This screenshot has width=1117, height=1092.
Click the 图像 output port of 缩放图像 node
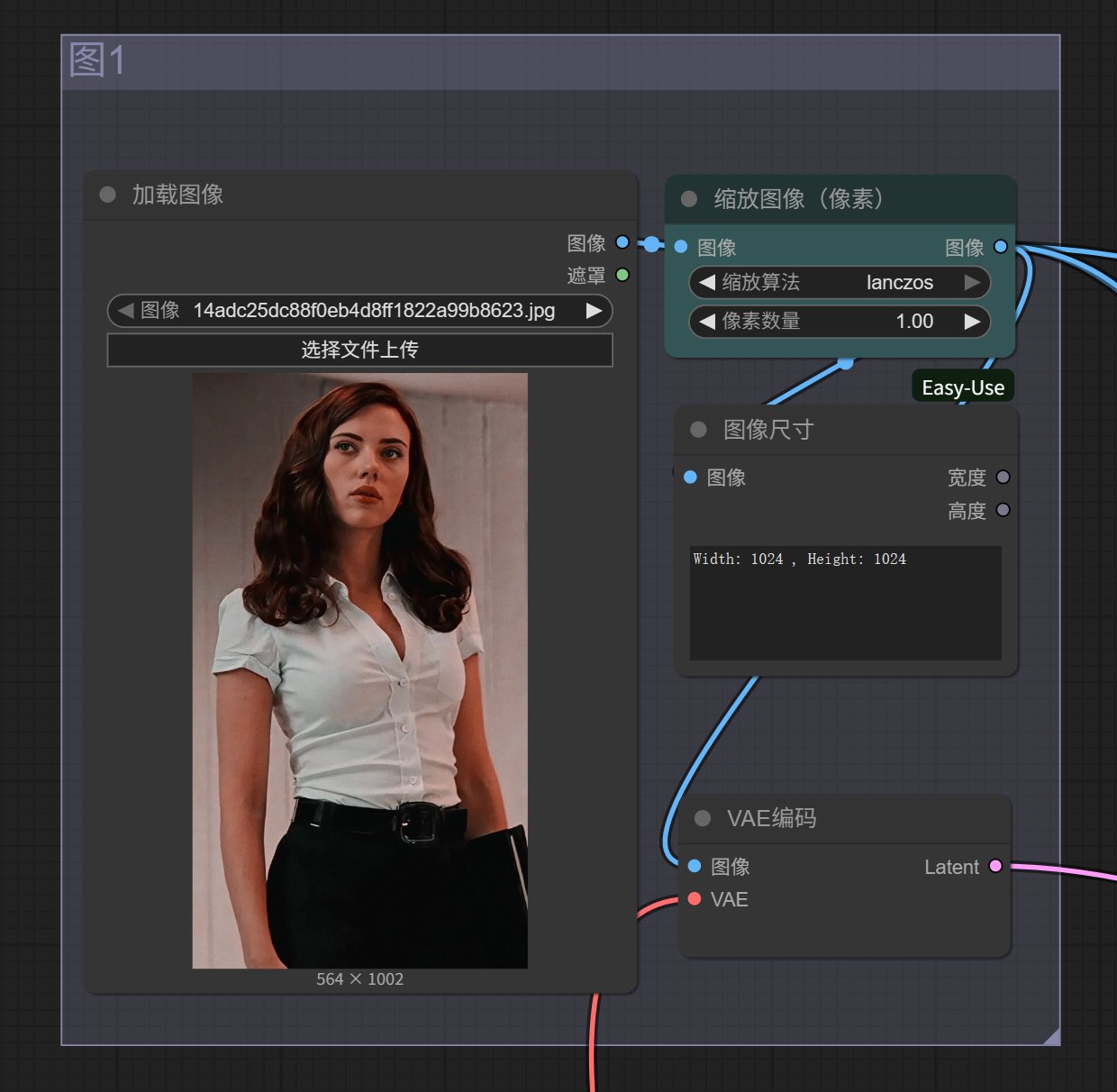point(1001,247)
